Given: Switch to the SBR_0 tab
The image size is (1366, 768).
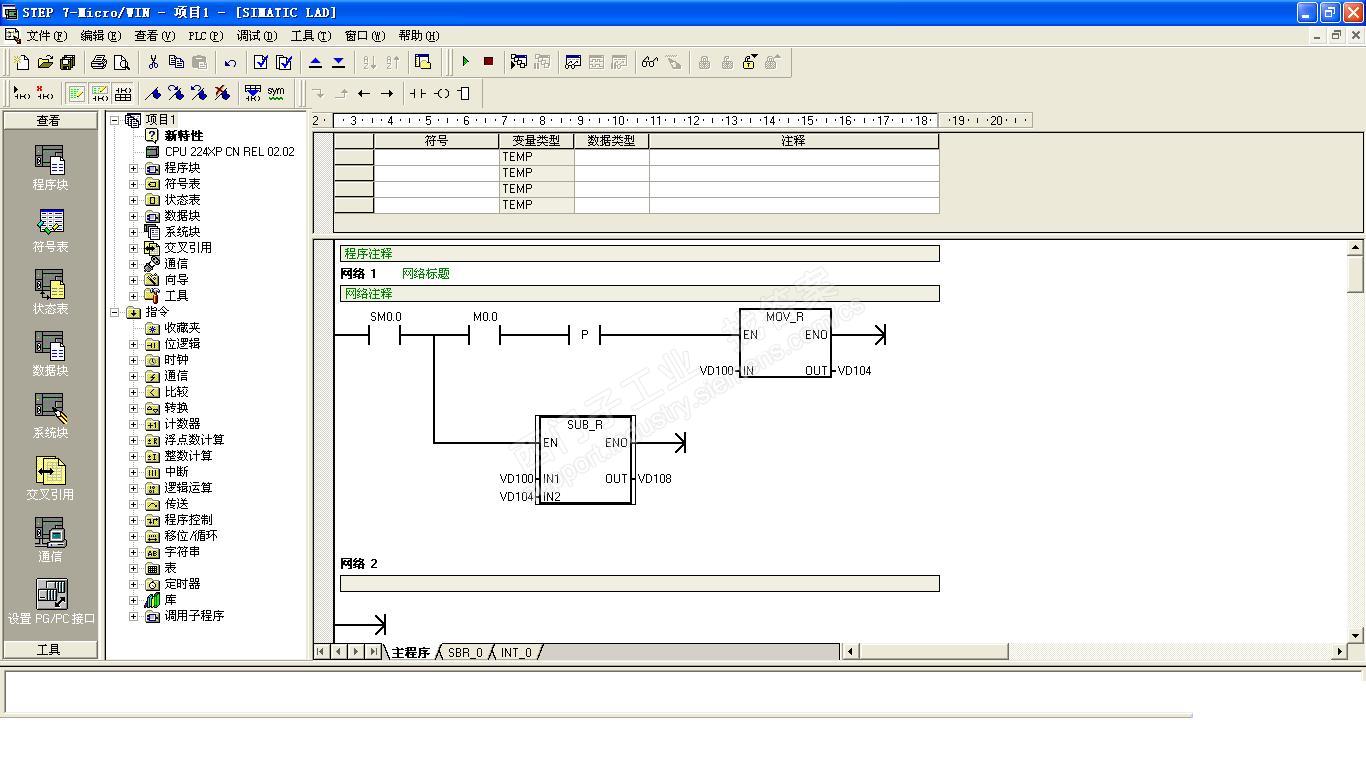Looking at the screenshot, I should (x=465, y=652).
